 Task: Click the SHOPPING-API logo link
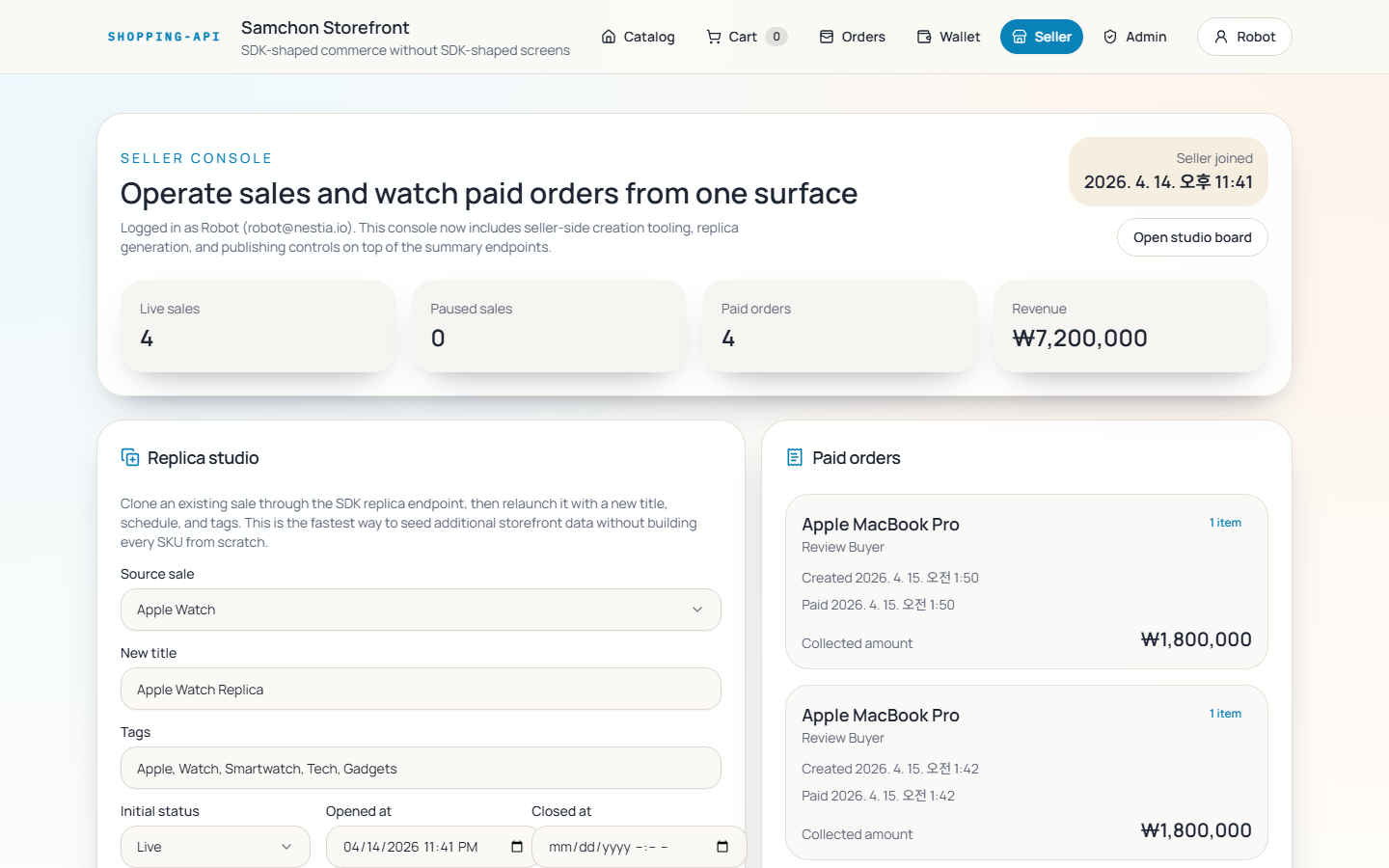tap(164, 37)
